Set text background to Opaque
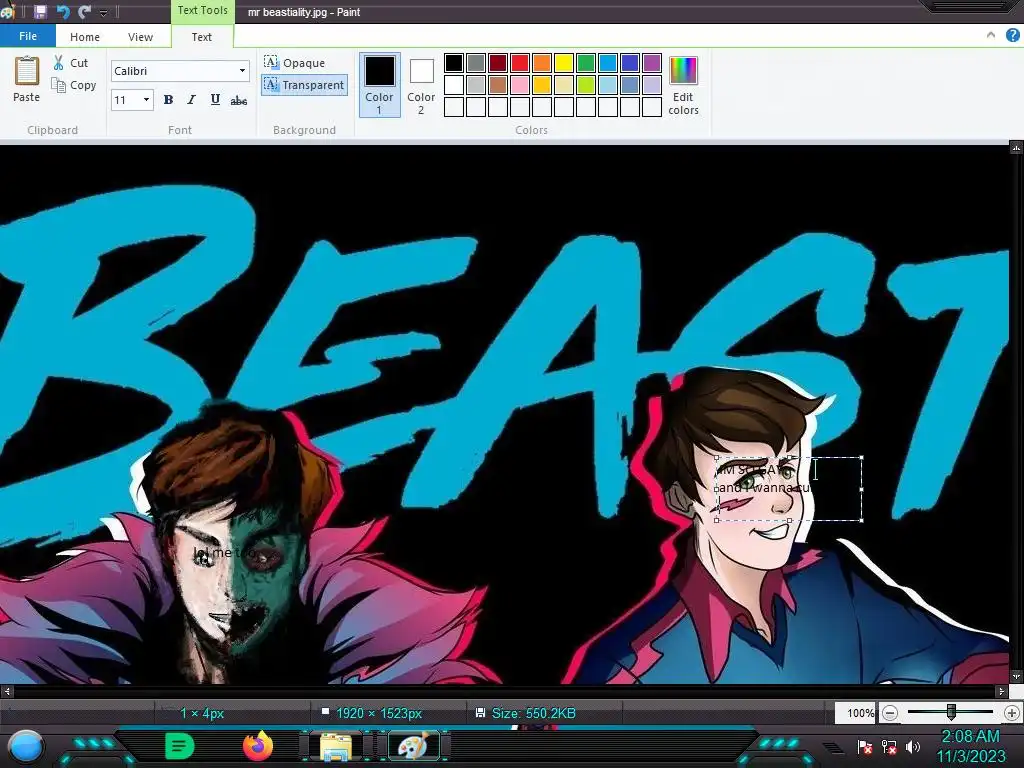This screenshot has width=1024, height=768. tap(295, 63)
